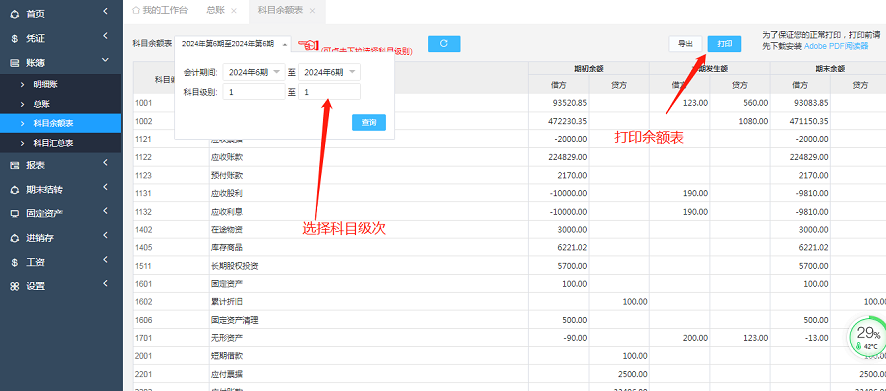The image size is (886, 391).
Task: Click the 应收账款 row name
Action: click(227, 157)
